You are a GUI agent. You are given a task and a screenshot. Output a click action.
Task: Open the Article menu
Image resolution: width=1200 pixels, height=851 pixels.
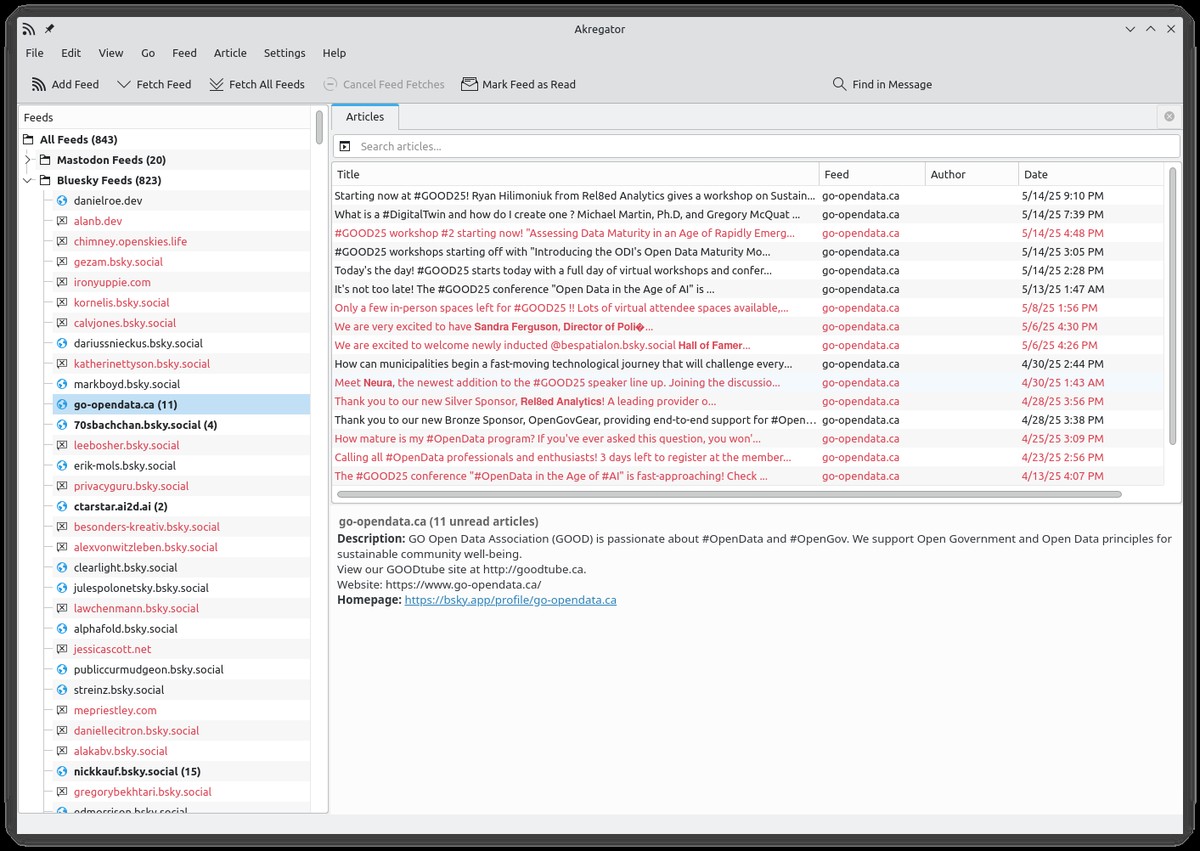[230, 53]
